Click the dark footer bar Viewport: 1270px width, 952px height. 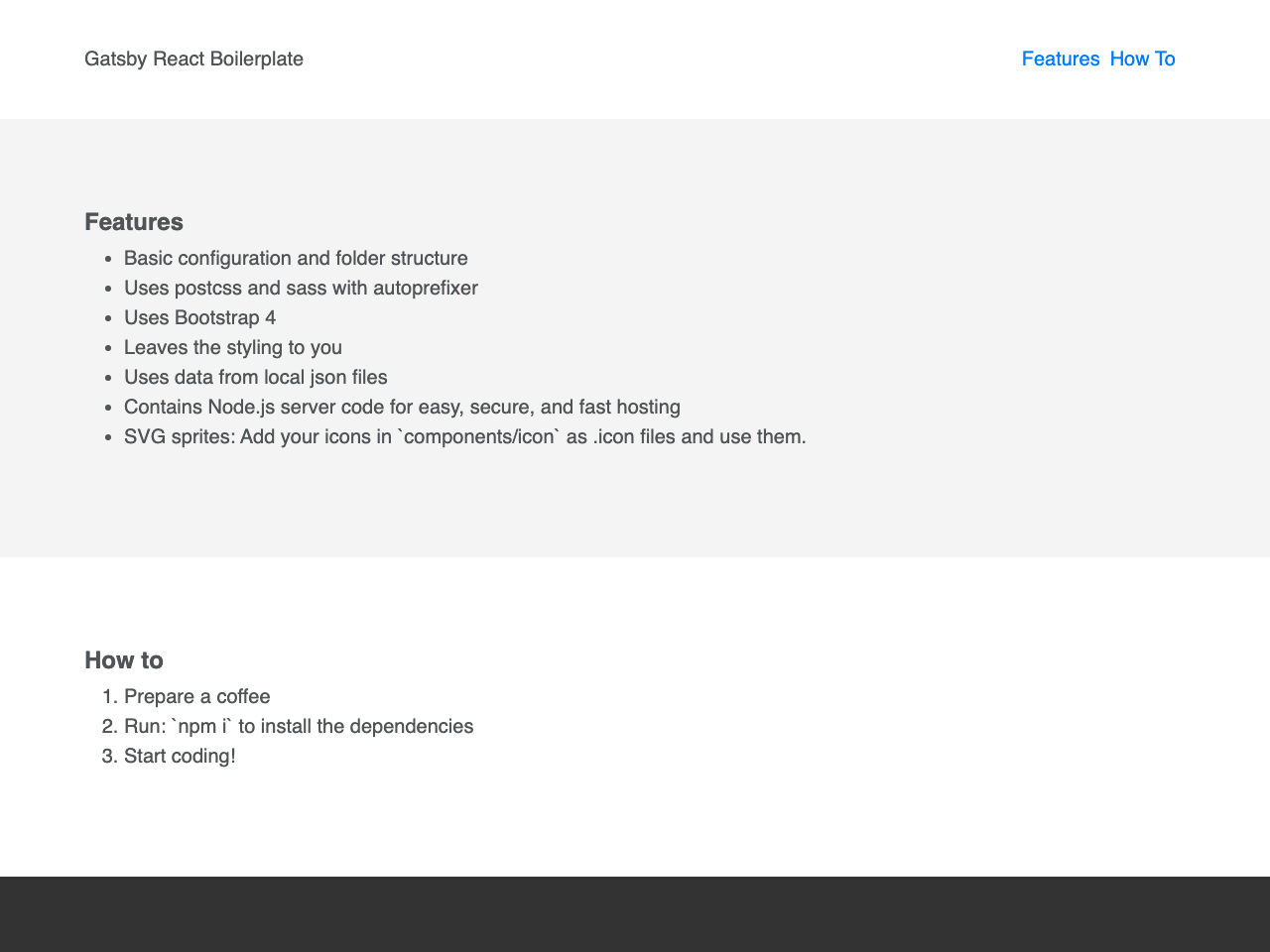point(635,914)
